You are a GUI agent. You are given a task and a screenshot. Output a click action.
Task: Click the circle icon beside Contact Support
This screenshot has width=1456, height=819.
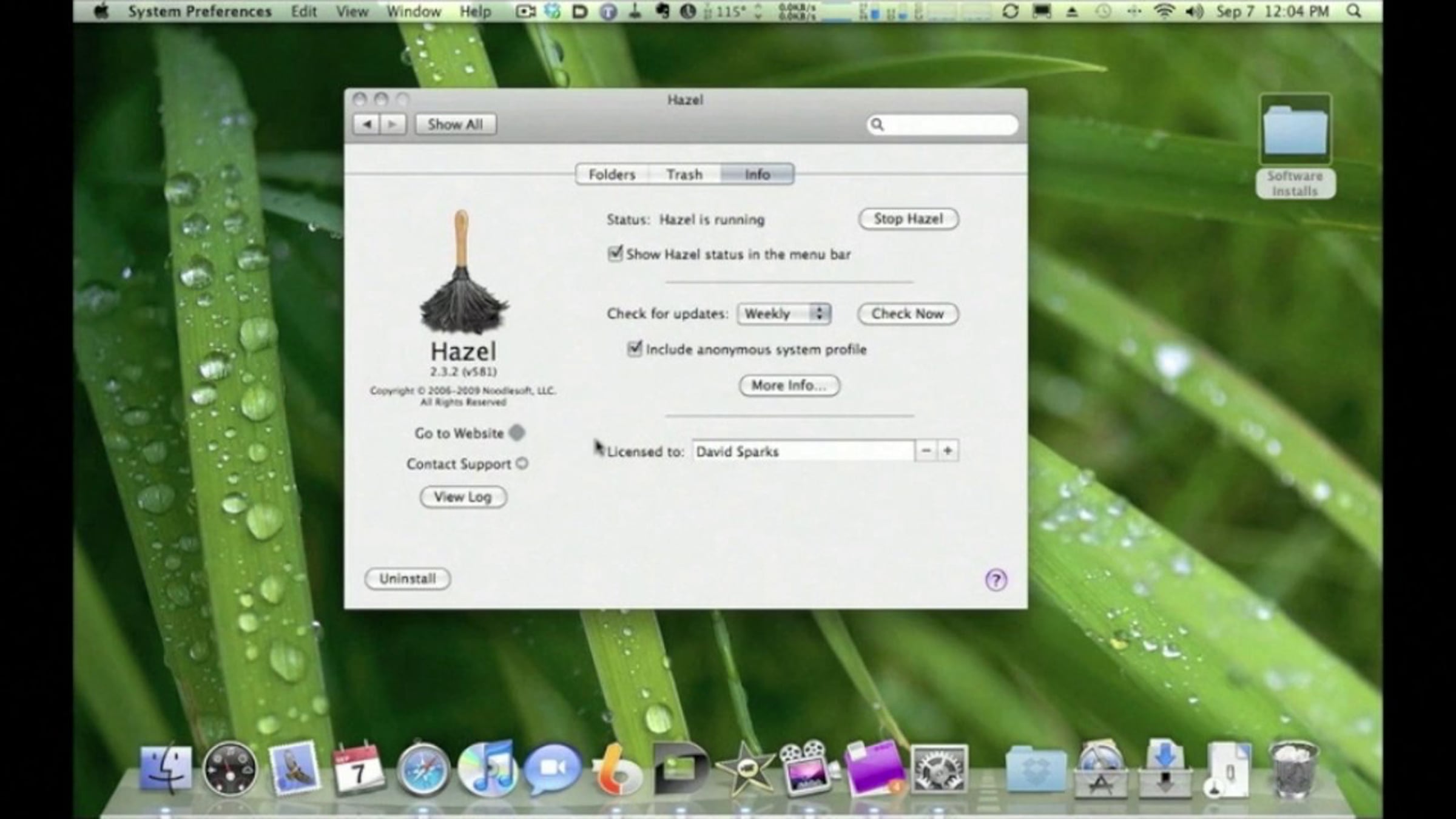522,463
